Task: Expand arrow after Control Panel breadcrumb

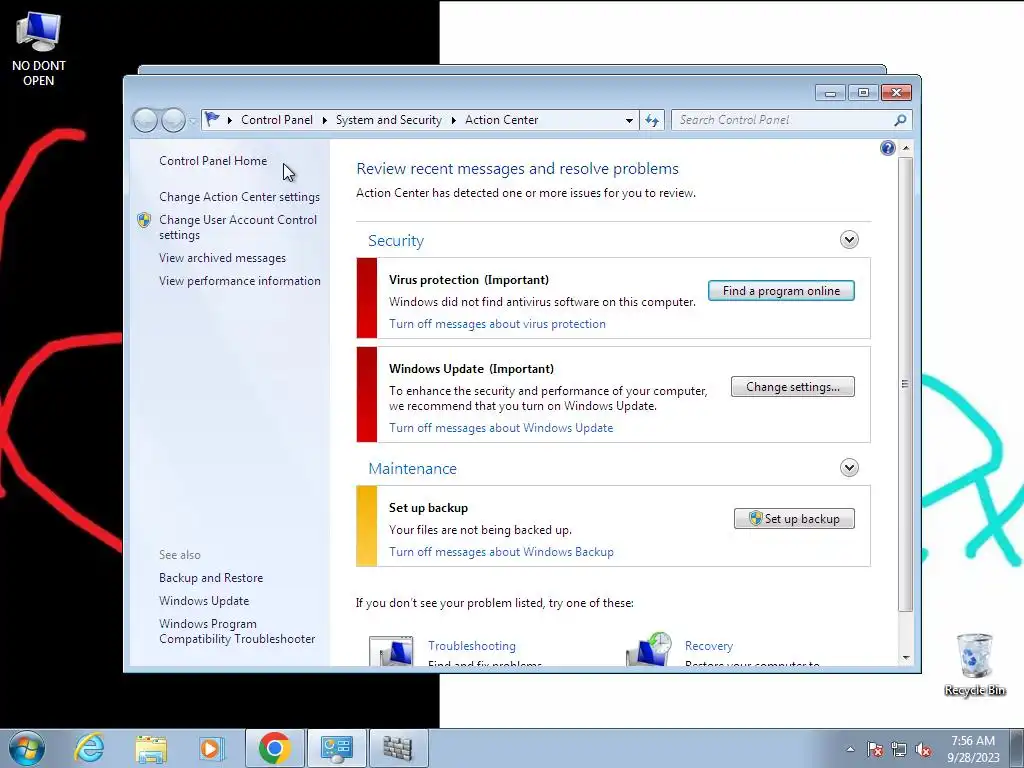Action: click(x=325, y=120)
